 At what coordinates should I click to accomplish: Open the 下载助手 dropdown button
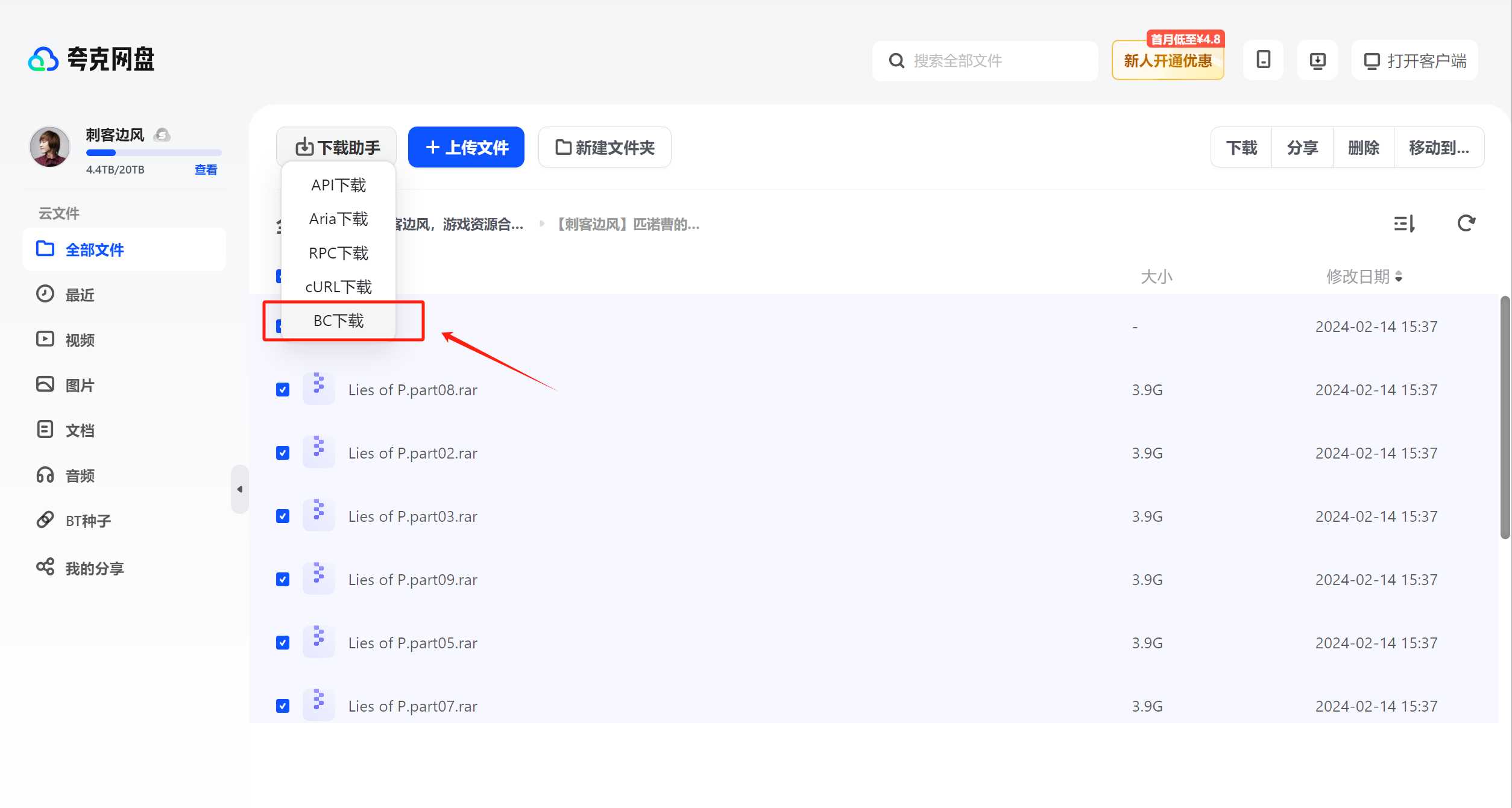click(x=336, y=148)
